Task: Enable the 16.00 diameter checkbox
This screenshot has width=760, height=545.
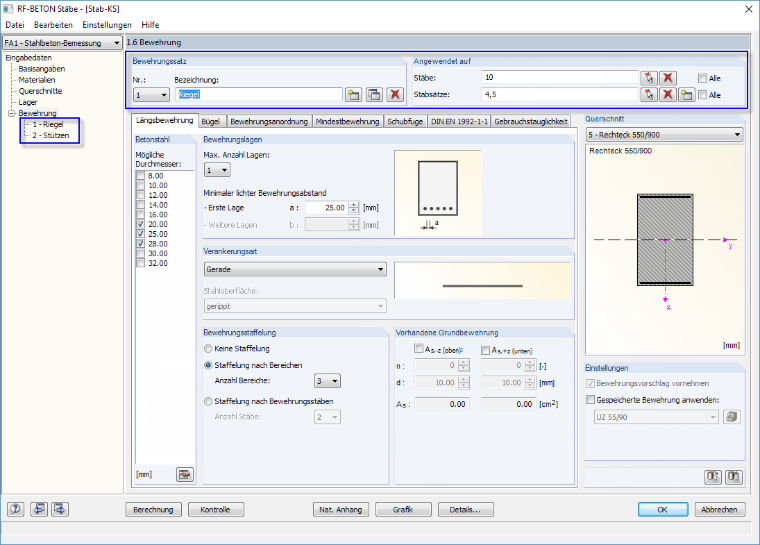Action: (x=141, y=214)
